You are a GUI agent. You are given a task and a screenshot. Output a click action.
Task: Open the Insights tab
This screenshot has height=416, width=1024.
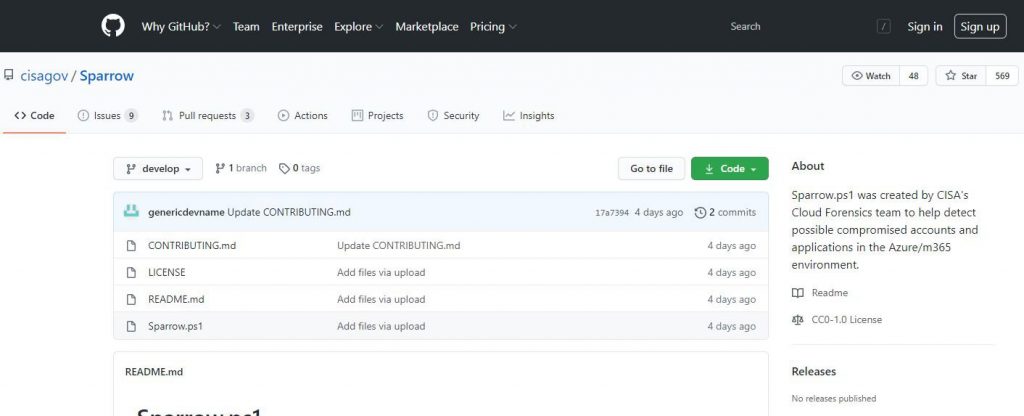[x=529, y=116]
